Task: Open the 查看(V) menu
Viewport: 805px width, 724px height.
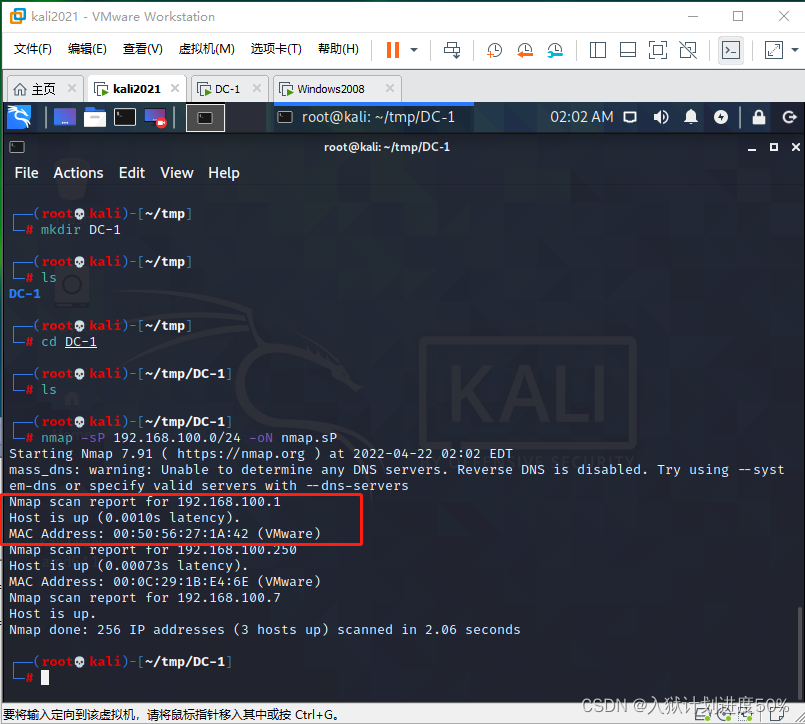Action: (143, 49)
